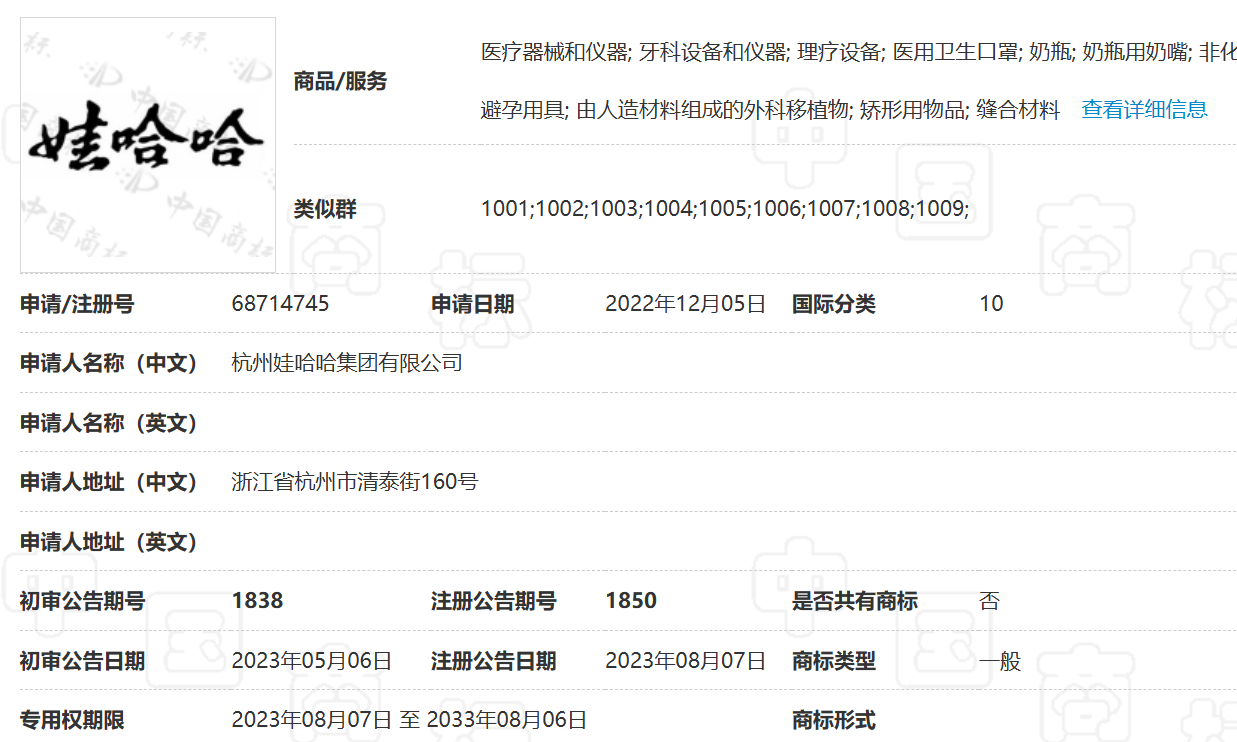The image size is (1237, 742).
Task: Click applicant name 杭州娃哈哈集团有限公司
Action: click(x=347, y=363)
